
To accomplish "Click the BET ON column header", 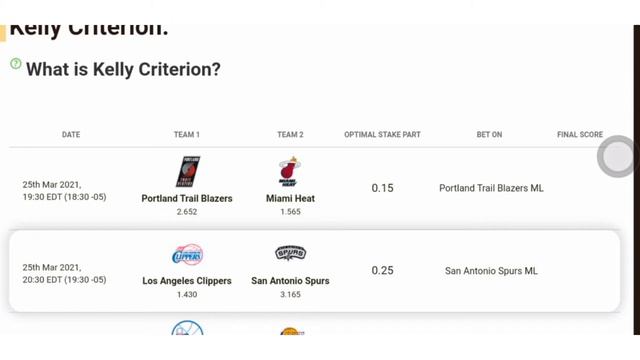I will (x=489, y=134).
